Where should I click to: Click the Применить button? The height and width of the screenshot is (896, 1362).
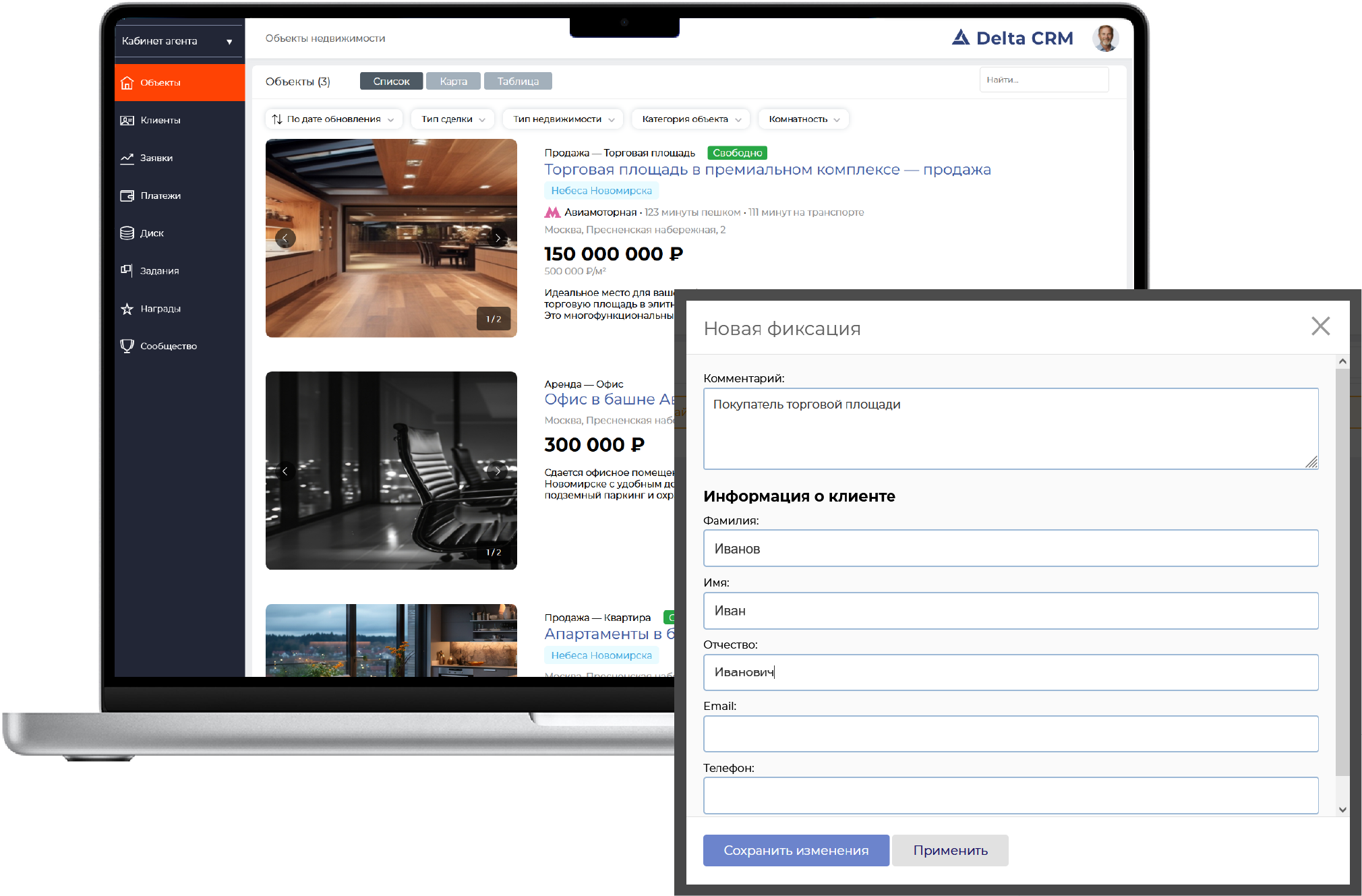point(950,851)
